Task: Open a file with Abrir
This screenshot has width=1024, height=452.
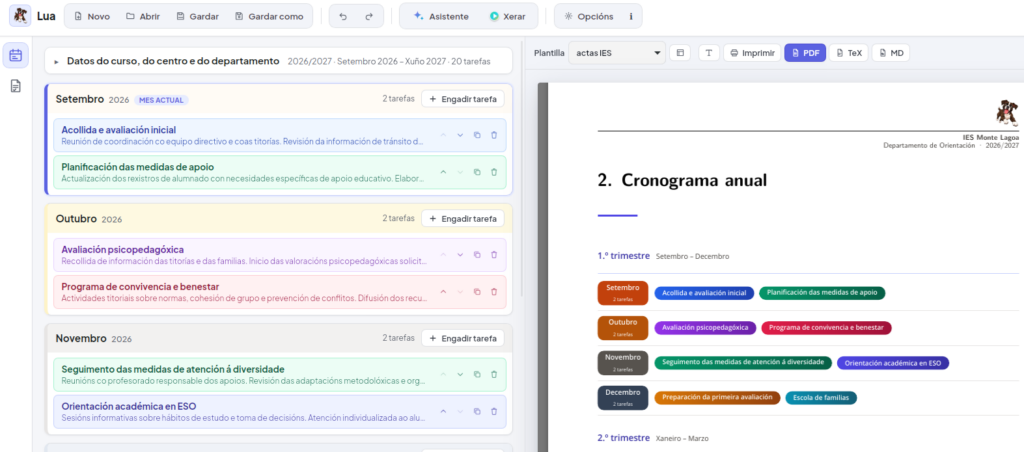Action: click(143, 16)
